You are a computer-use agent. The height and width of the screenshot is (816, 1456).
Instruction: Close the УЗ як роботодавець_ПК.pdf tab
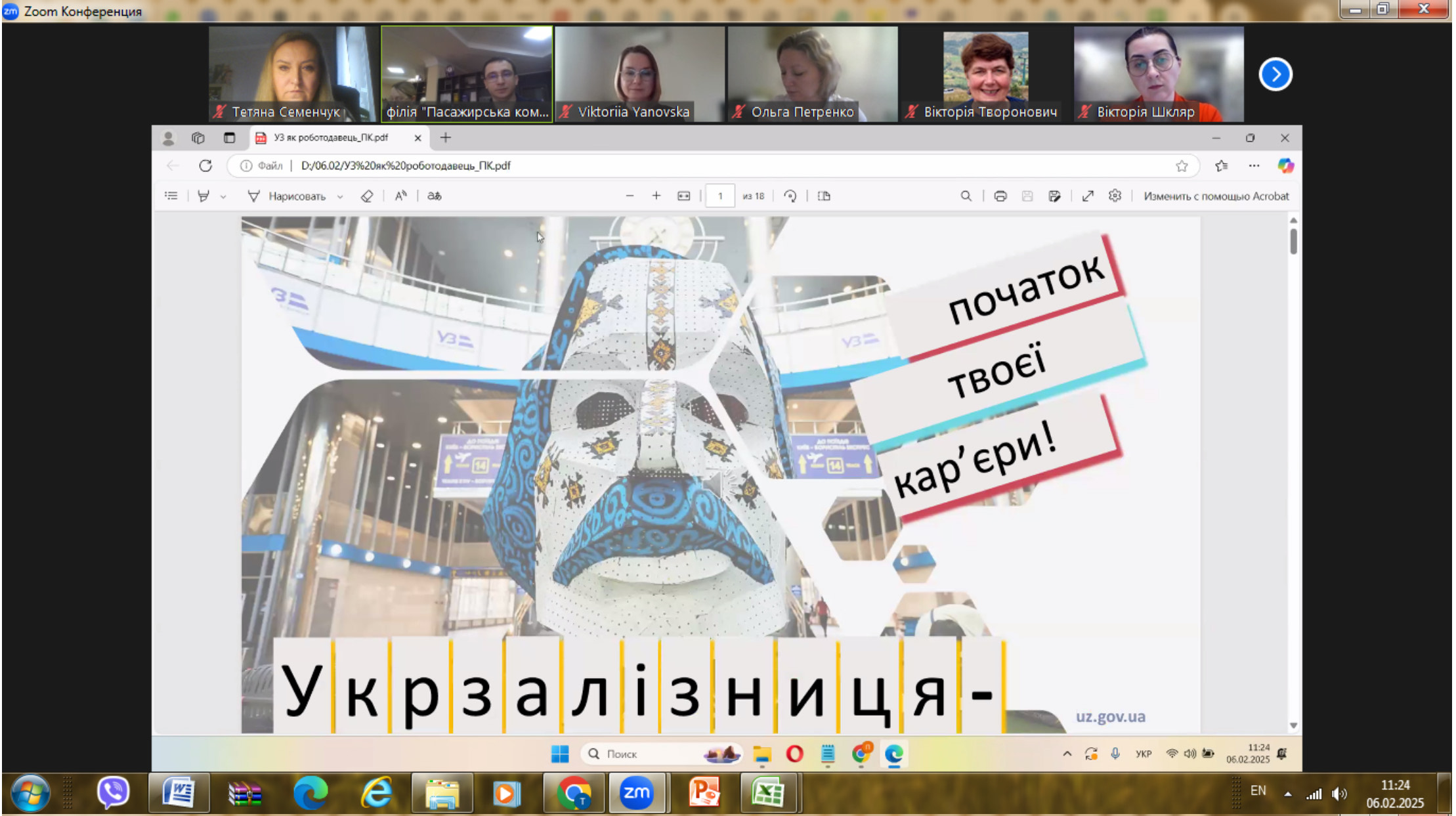(x=418, y=138)
